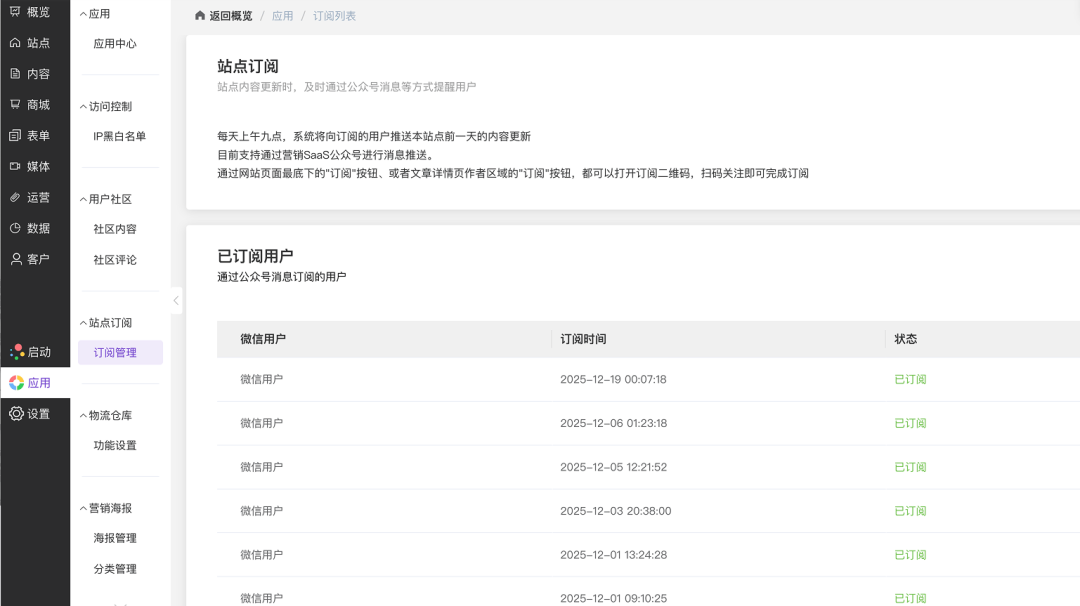The height and width of the screenshot is (606, 1080).
Task: Select subscription time 2025-12-03 20:38:00
Action: pyautogui.click(x=616, y=511)
